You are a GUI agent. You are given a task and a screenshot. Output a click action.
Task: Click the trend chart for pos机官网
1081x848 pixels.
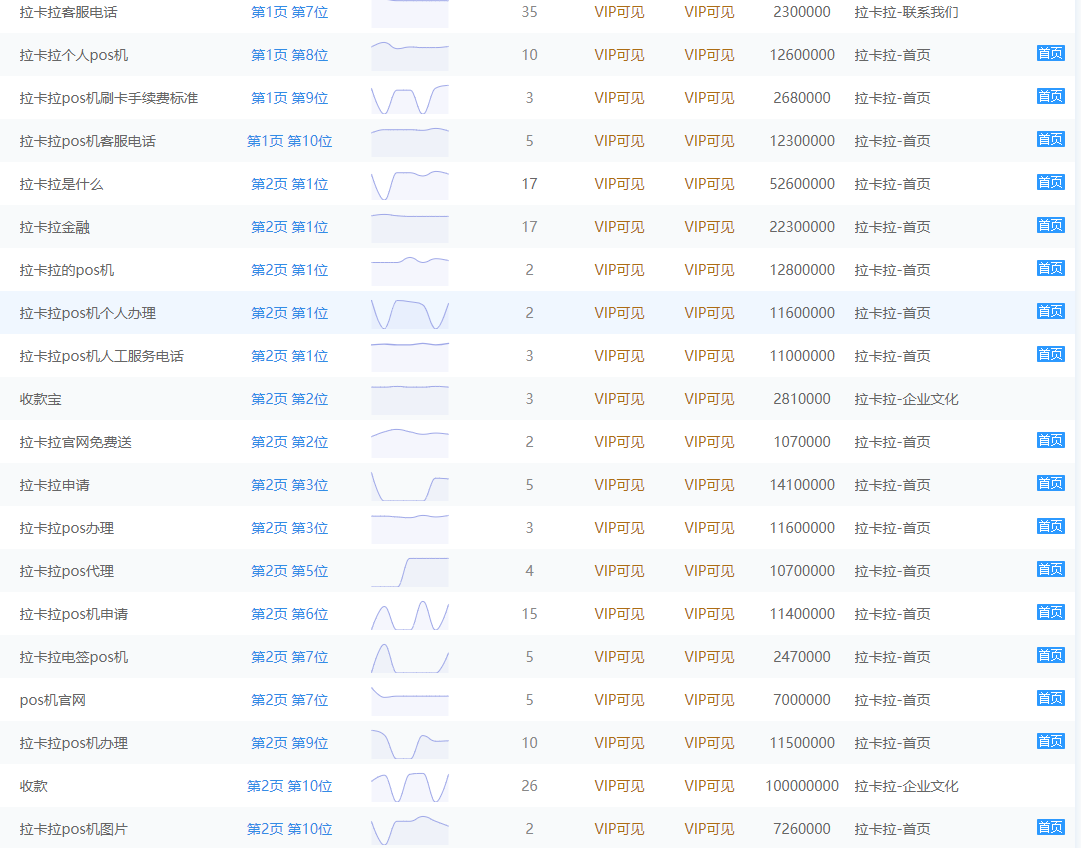[x=410, y=700]
